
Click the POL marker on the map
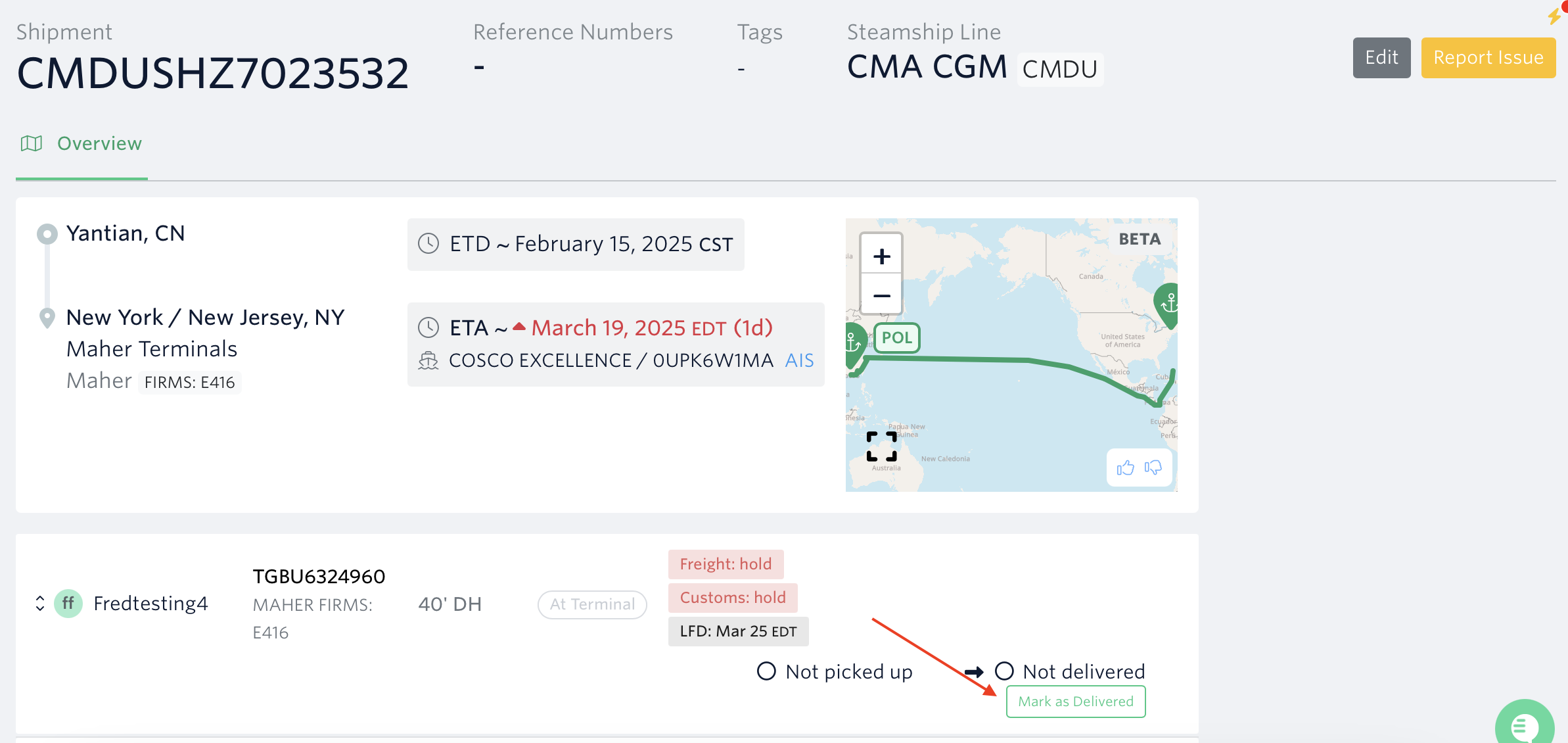click(896, 338)
